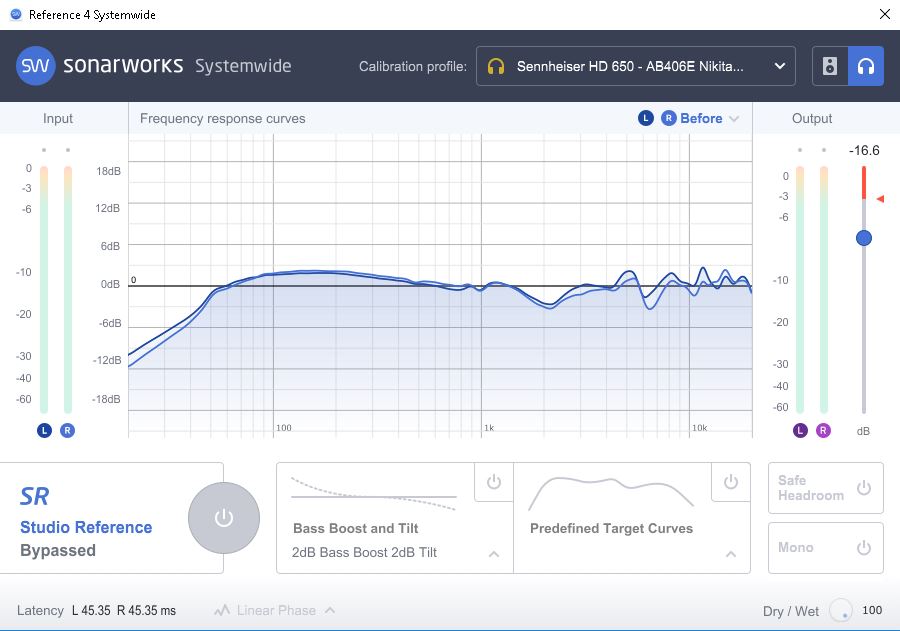
Task: Click the Studio Reference label
Action: point(86,527)
